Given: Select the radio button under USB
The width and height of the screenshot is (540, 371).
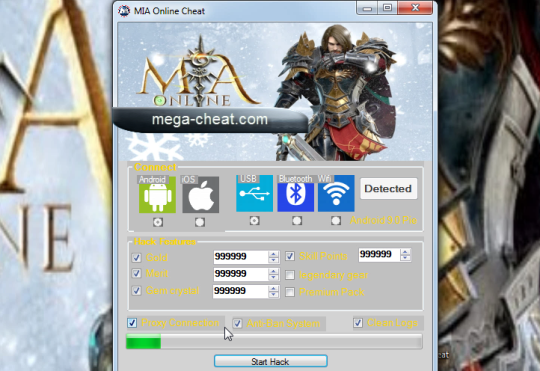Looking at the screenshot, I should pyautogui.click(x=255, y=220).
